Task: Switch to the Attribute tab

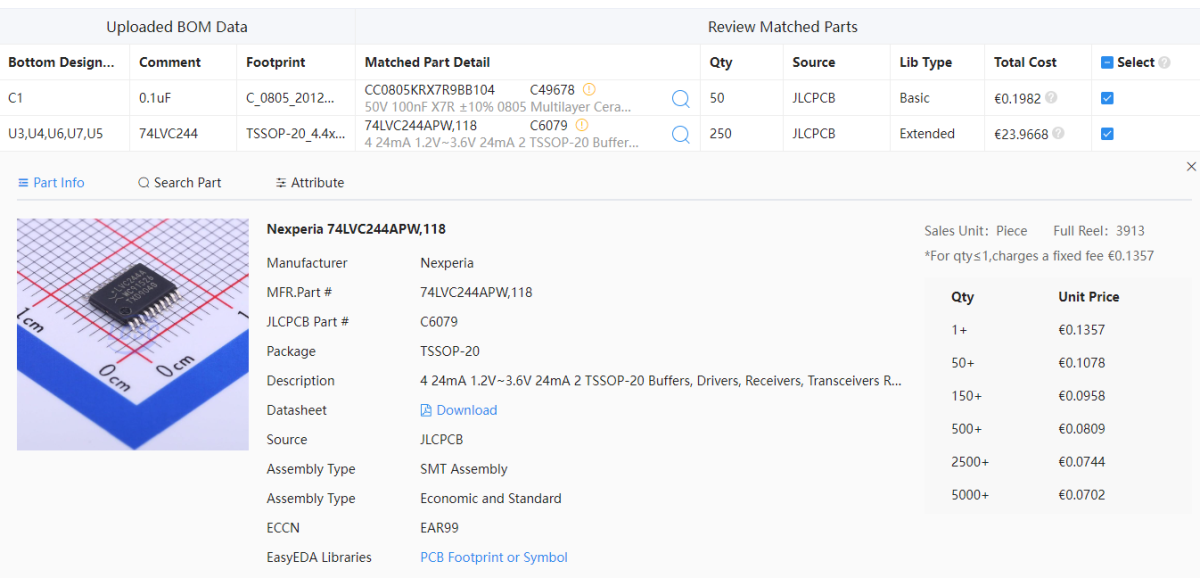Action: [x=310, y=183]
